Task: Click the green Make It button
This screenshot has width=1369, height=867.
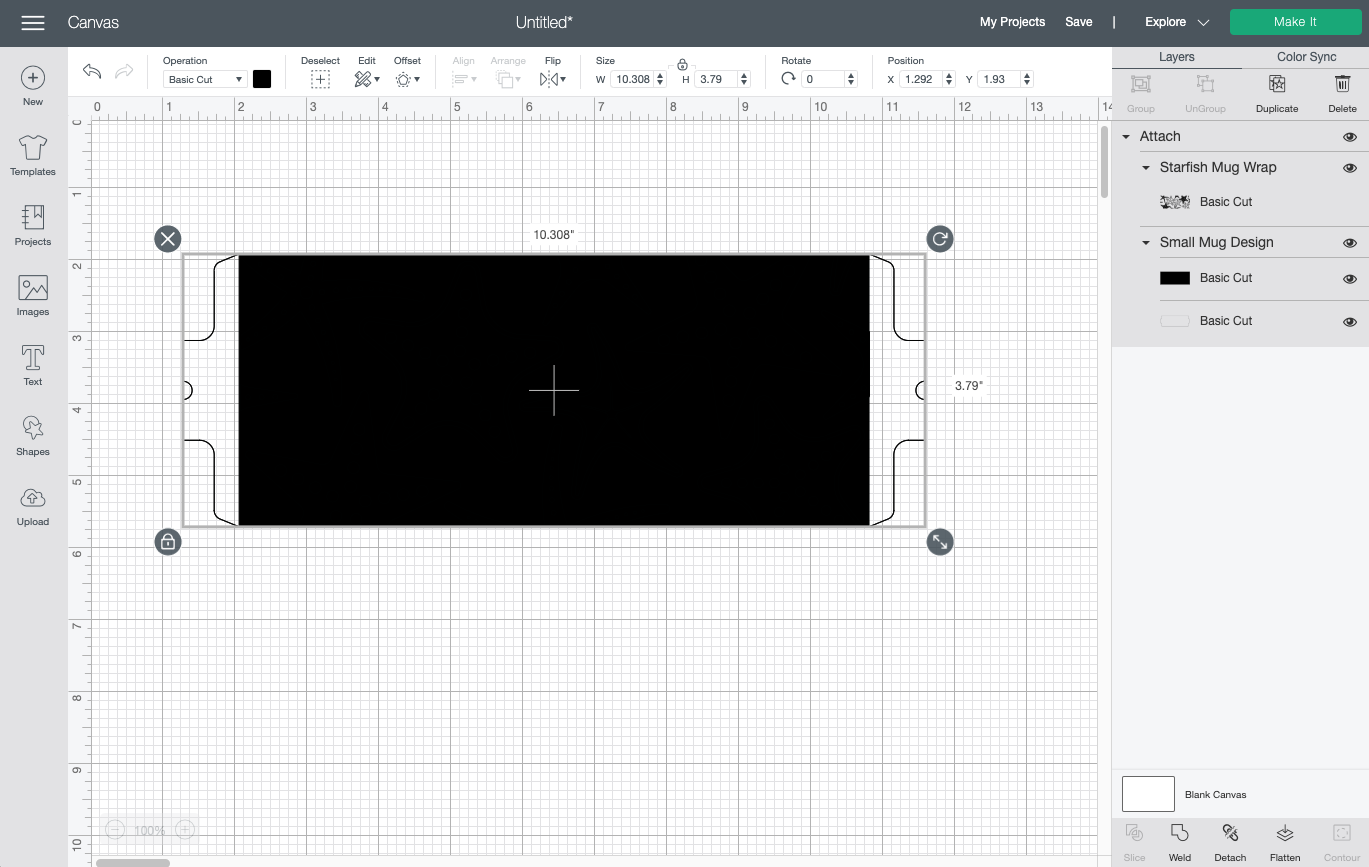Action: (1295, 22)
